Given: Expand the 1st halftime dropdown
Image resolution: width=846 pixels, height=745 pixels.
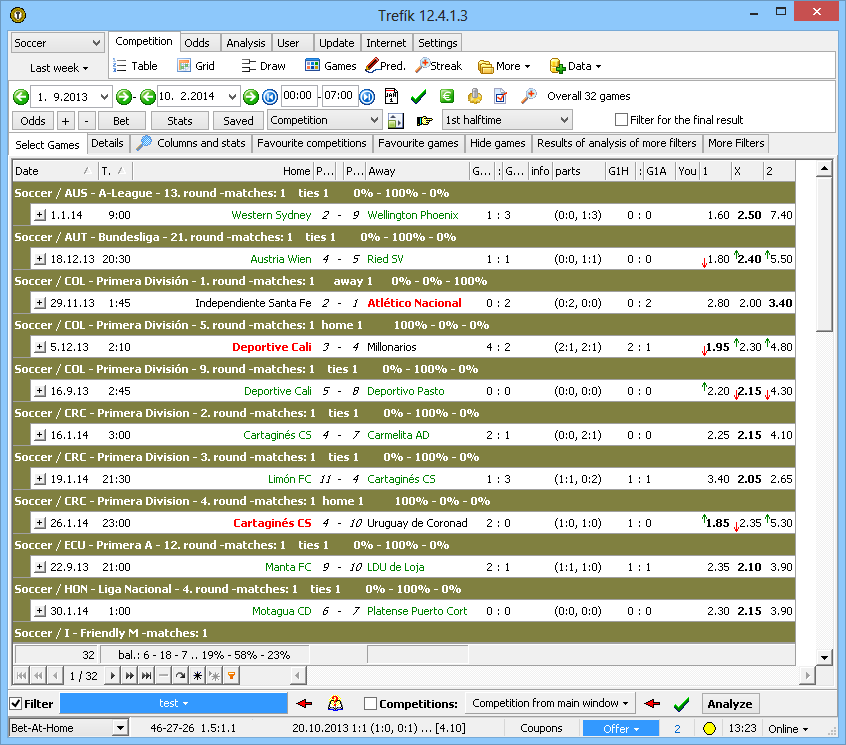Looking at the screenshot, I should pyautogui.click(x=506, y=120).
